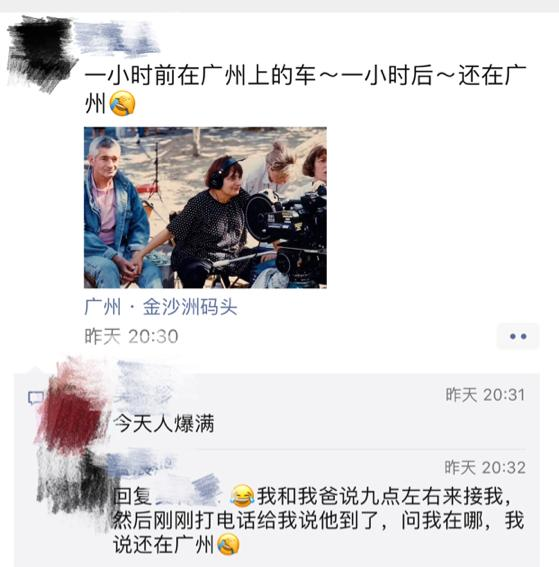Open the first commenter's blurred name
This screenshot has height=567, width=559.
pyautogui.click(x=145, y=383)
